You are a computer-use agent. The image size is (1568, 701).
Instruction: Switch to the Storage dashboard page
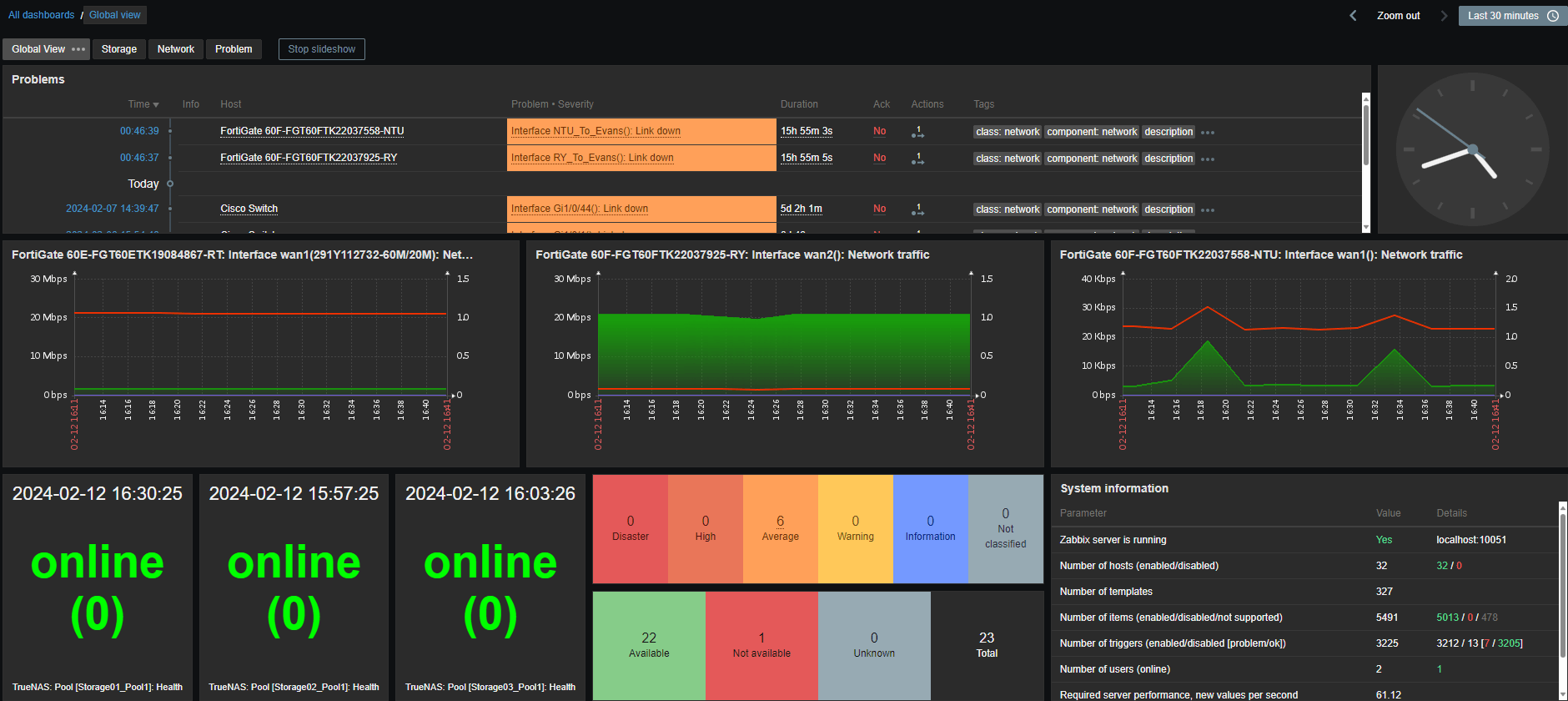[x=119, y=49]
